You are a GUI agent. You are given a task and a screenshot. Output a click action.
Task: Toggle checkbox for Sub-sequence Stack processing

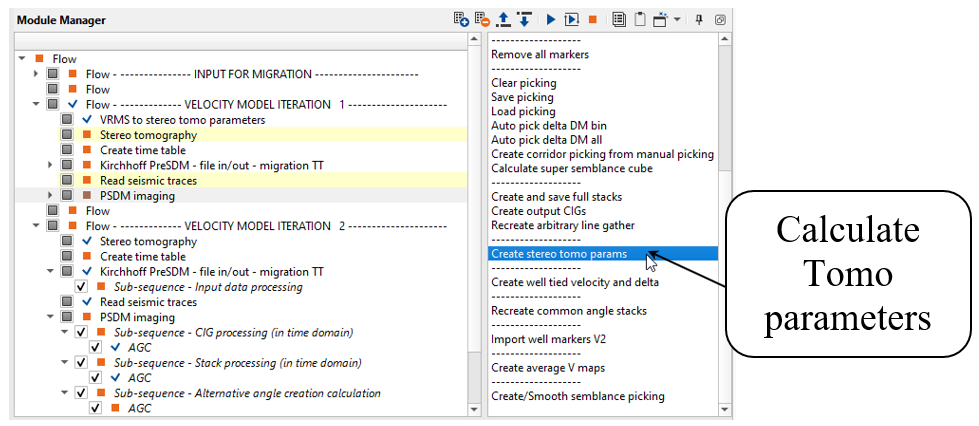click(x=82, y=363)
